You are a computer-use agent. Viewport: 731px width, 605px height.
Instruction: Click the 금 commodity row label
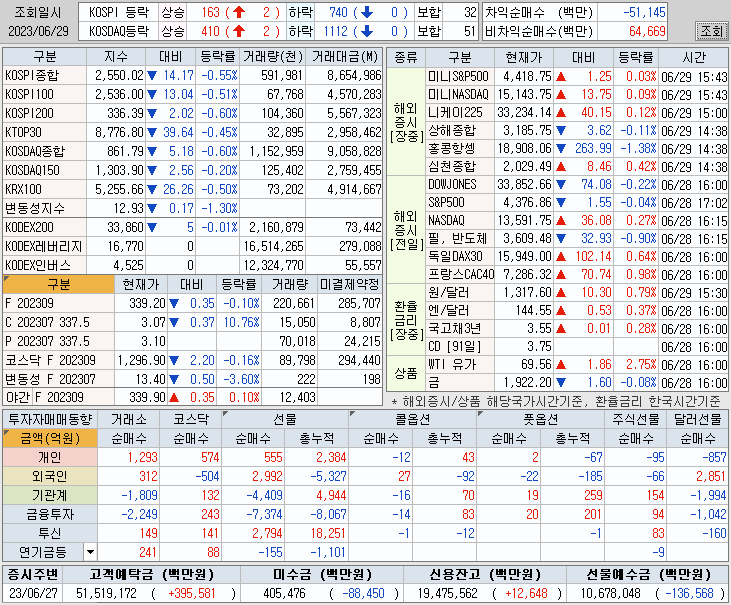460,383
